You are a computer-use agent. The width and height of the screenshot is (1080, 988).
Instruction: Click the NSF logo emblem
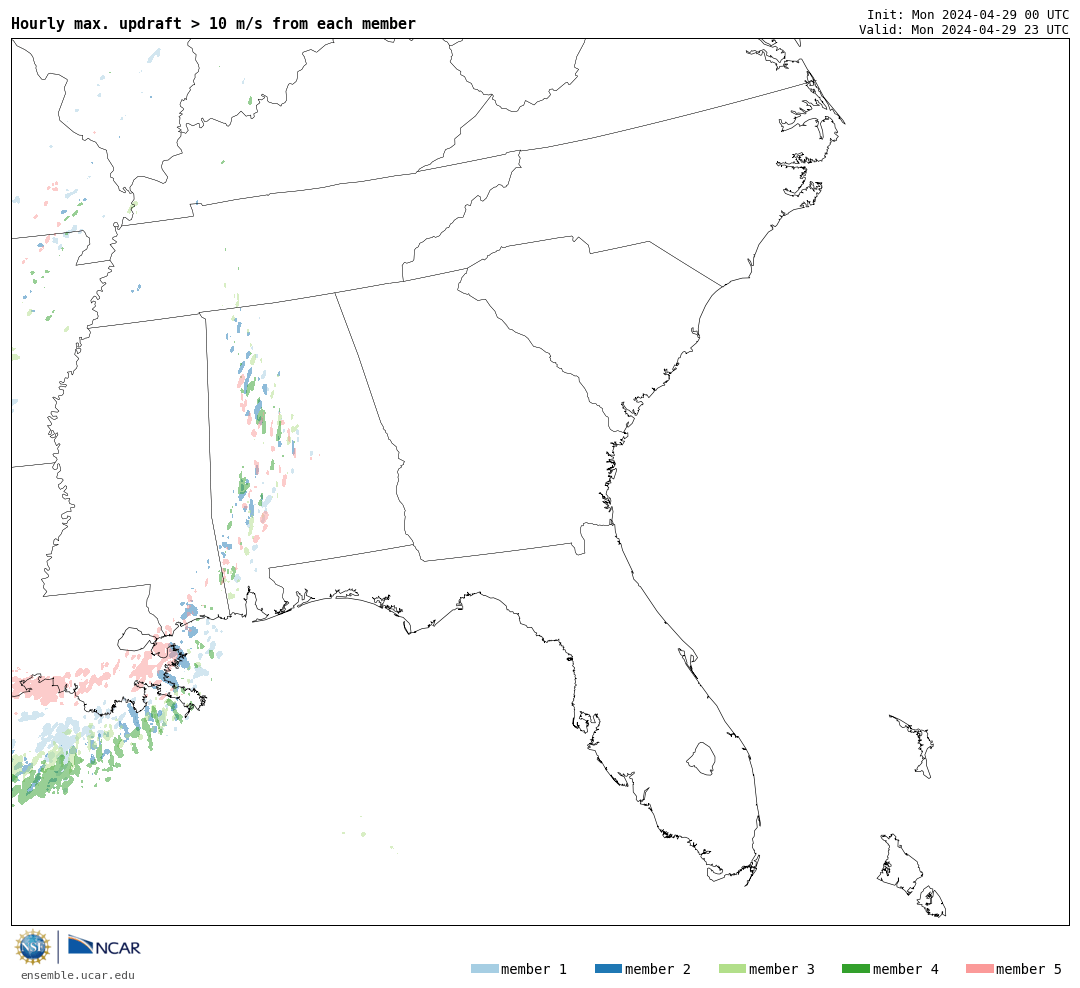[x=32, y=947]
